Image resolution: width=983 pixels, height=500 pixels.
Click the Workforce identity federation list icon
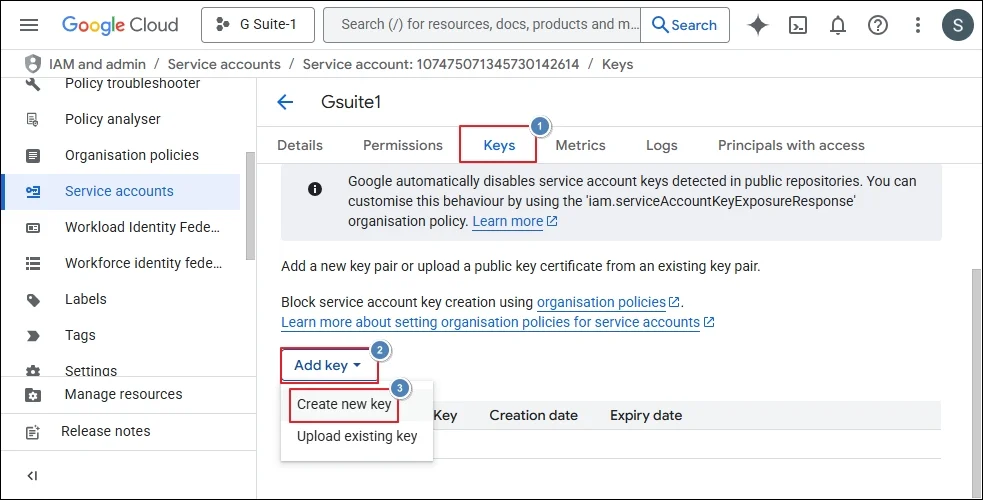point(33,264)
